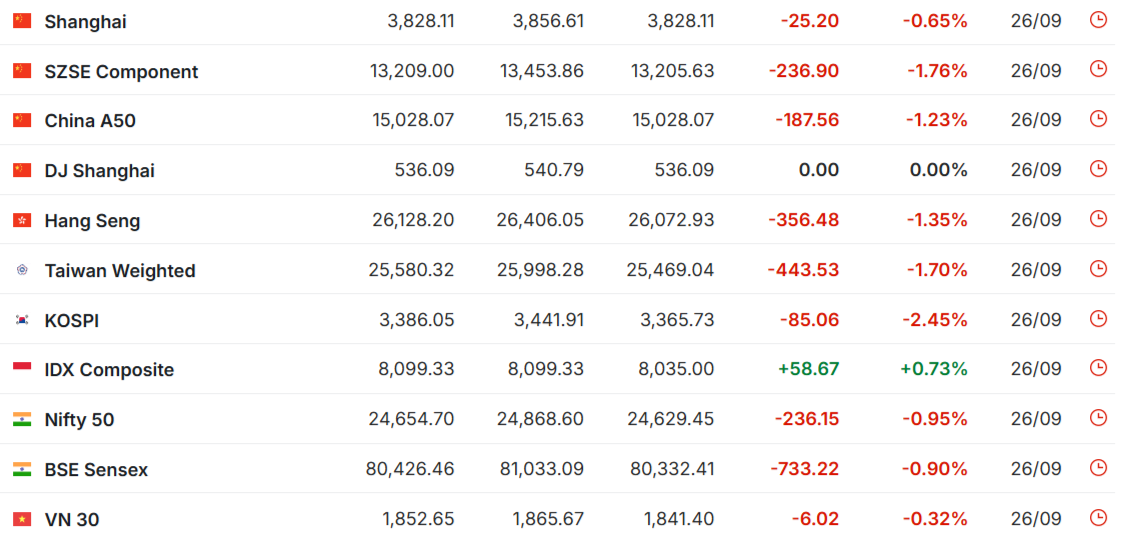Click the Vietnam flag beside VN 30
Image resolution: width=1122 pixels, height=542 pixels.
(x=22, y=519)
